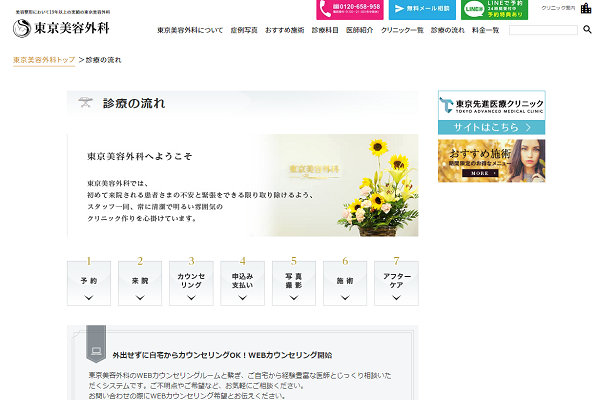
Task: Open the green LINE reservation button
Action: [x=494, y=10]
